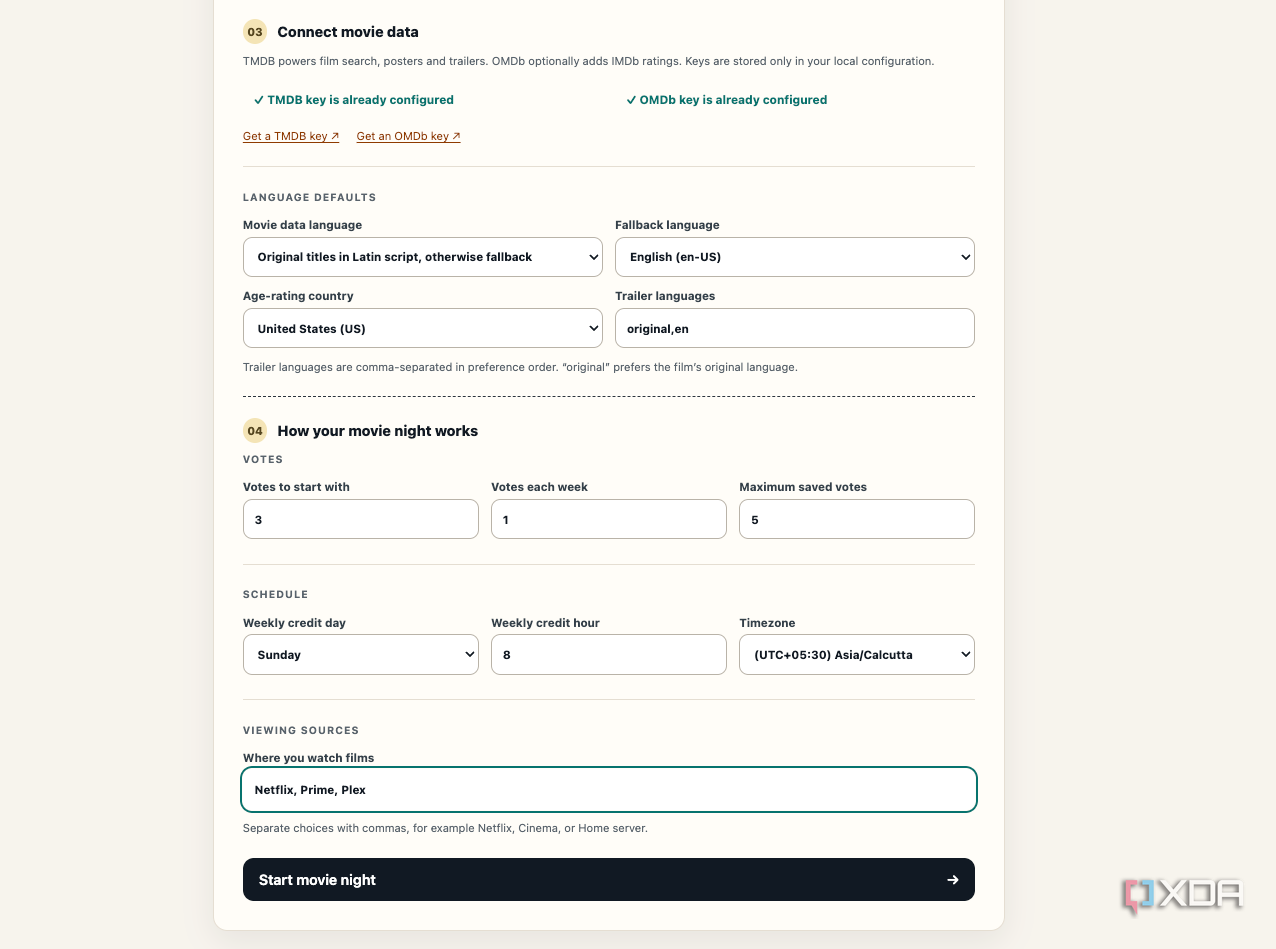Click the step 04 number badge
This screenshot has height=949, width=1276.
(255, 431)
